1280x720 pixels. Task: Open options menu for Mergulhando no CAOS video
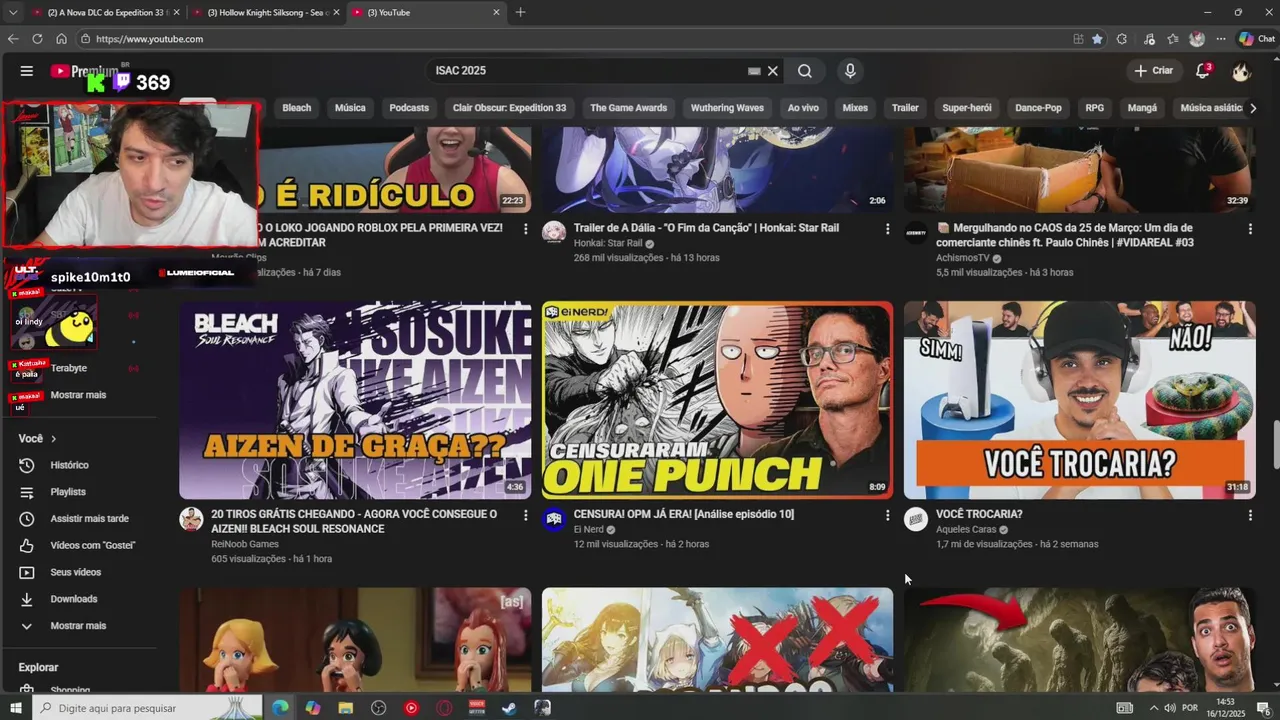1250,229
